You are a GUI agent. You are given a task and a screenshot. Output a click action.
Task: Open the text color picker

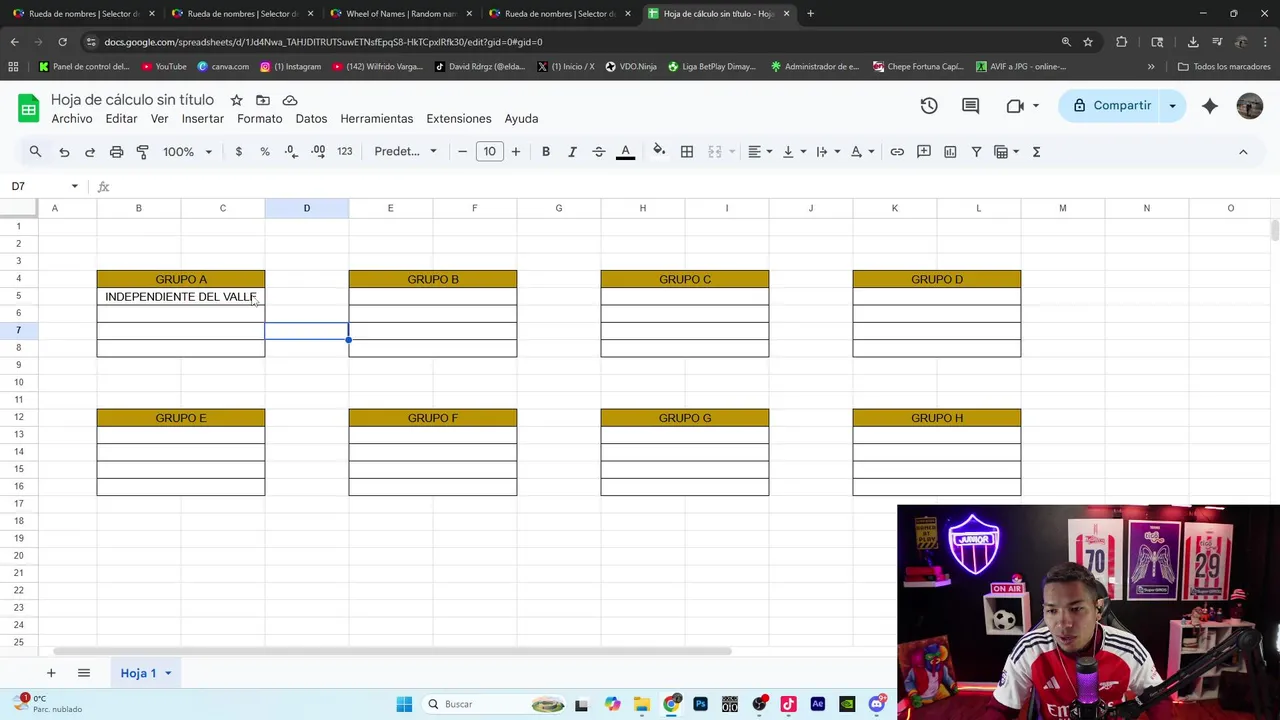(x=626, y=152)
